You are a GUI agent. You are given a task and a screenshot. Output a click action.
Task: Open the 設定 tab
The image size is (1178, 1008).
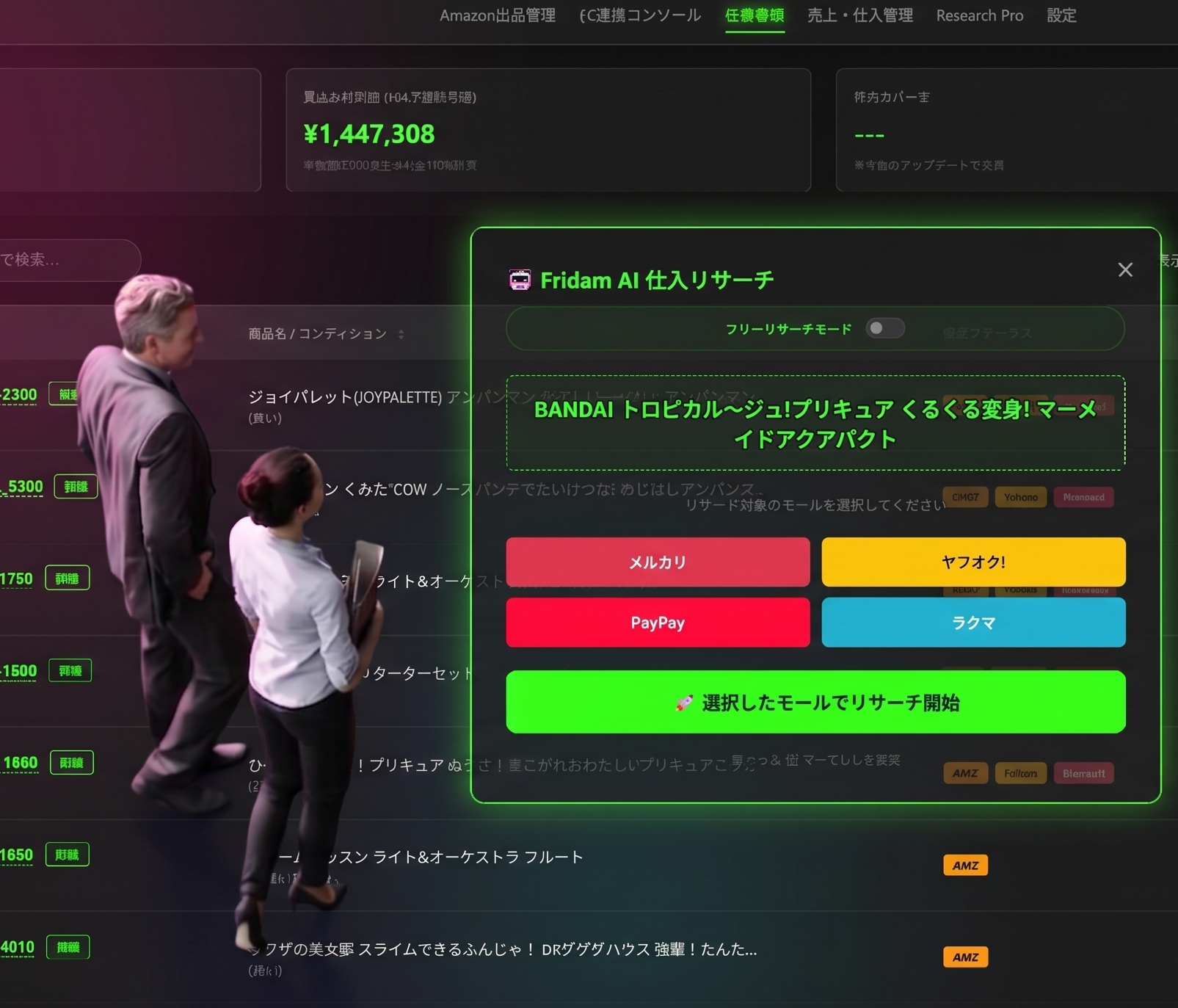1061,15
